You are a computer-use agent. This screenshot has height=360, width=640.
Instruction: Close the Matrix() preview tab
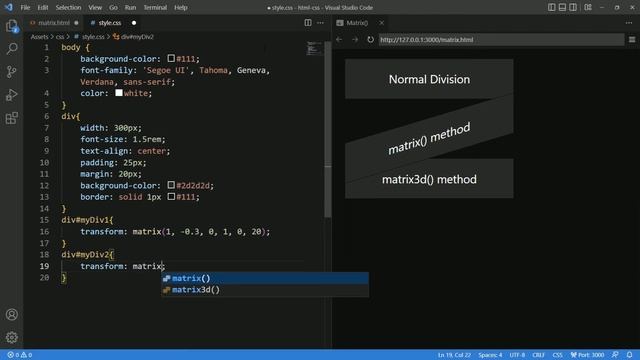coord(381,23)
